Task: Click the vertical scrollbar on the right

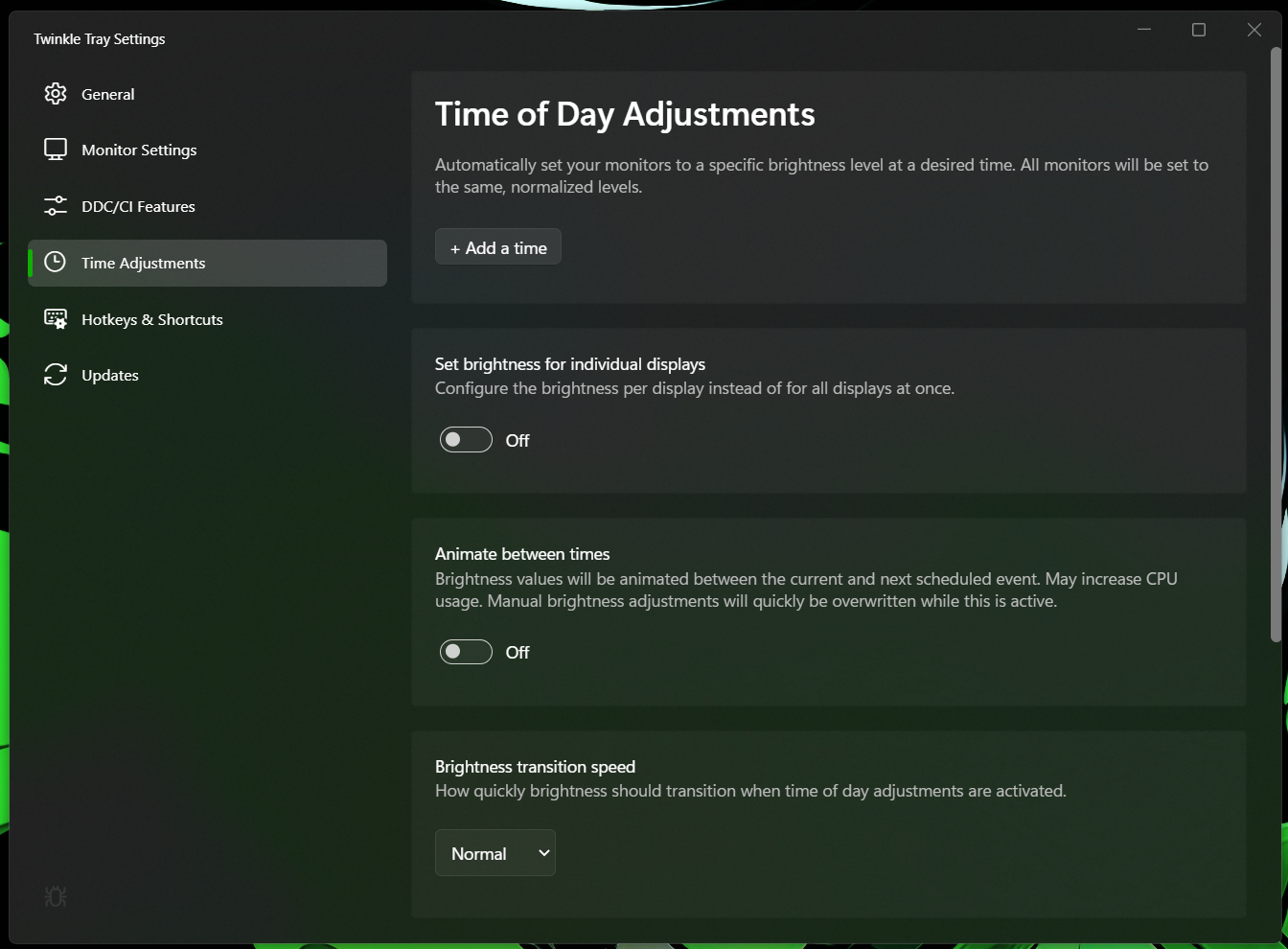Action: click(1276, 345)
